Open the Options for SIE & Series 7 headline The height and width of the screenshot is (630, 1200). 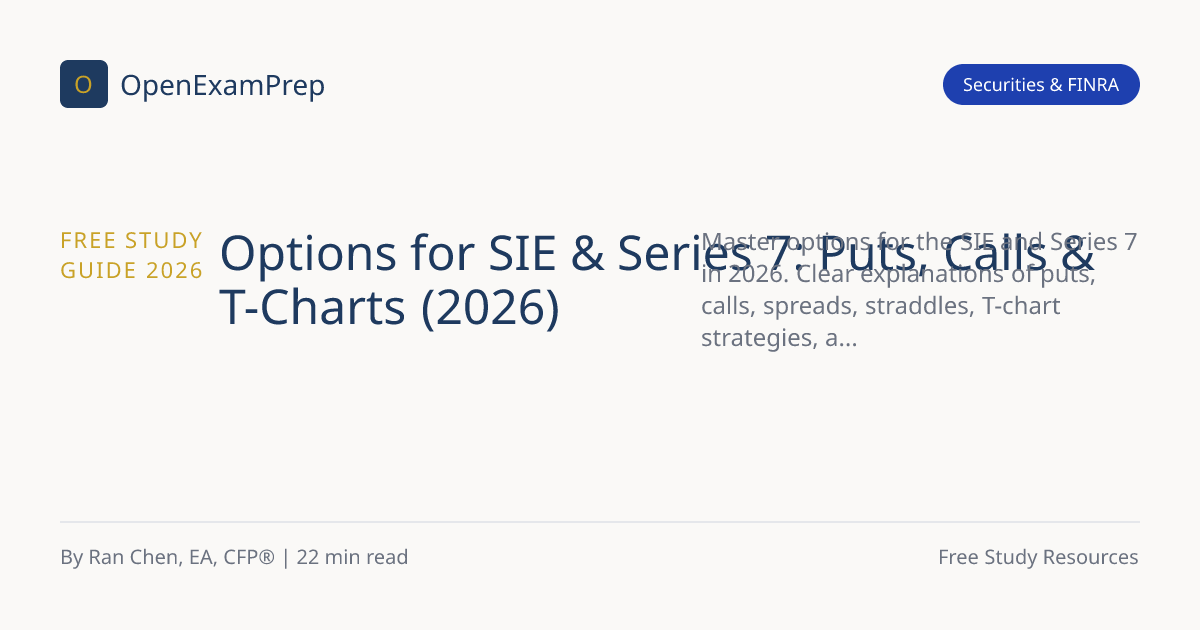(x=657, y=280)
